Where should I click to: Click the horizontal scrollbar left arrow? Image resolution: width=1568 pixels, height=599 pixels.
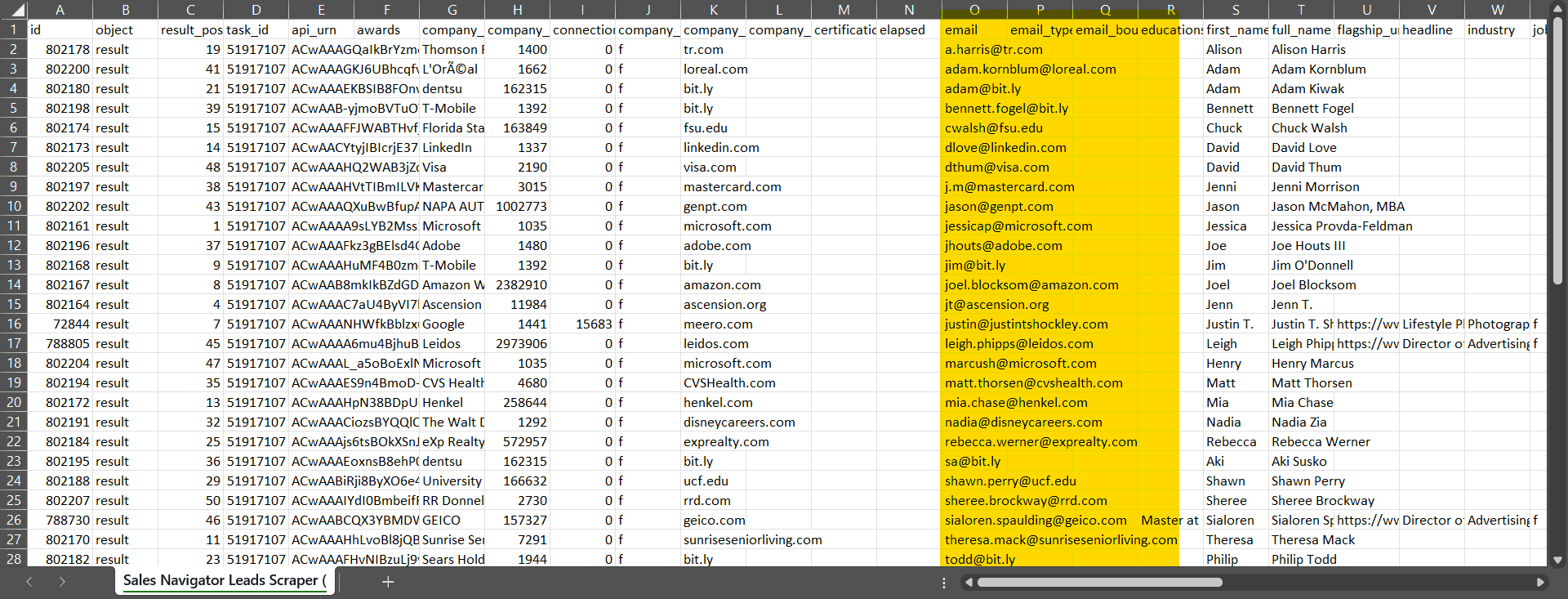pyautogui.click(x=969, y=583)
